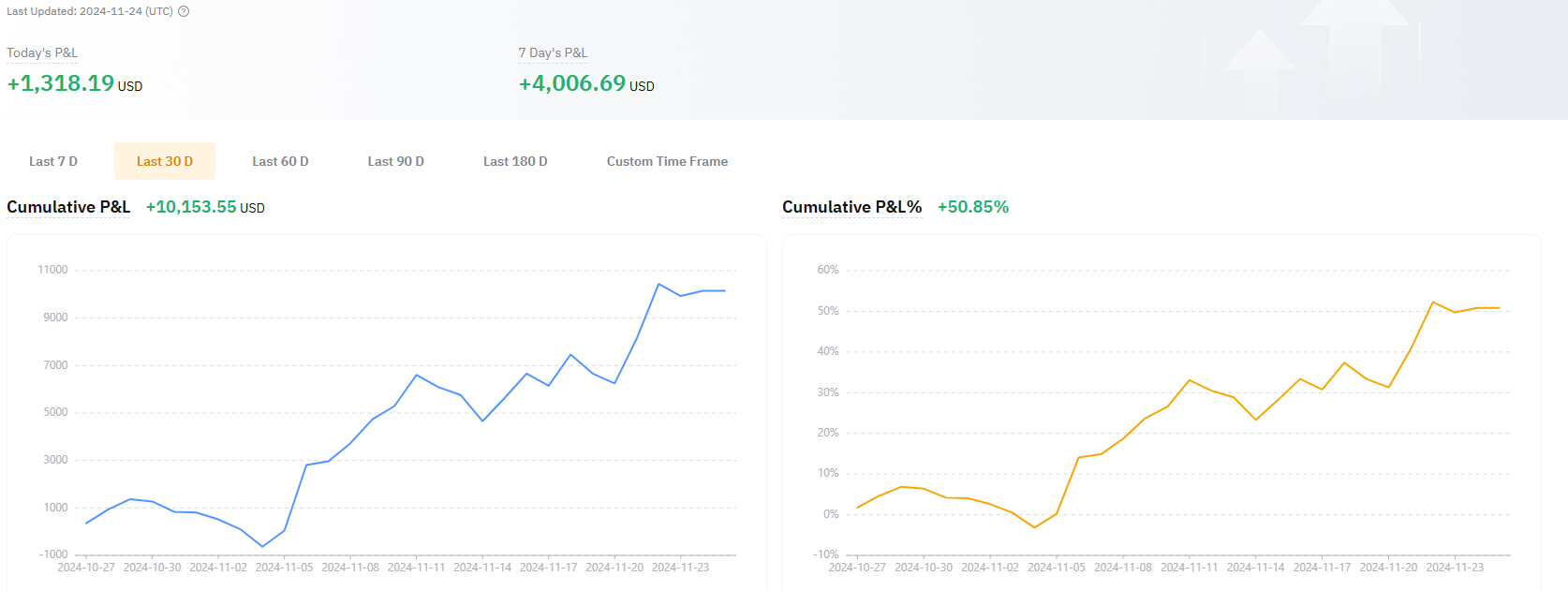Open the Last 90 D tab
1568x591 pixels.
395,161
